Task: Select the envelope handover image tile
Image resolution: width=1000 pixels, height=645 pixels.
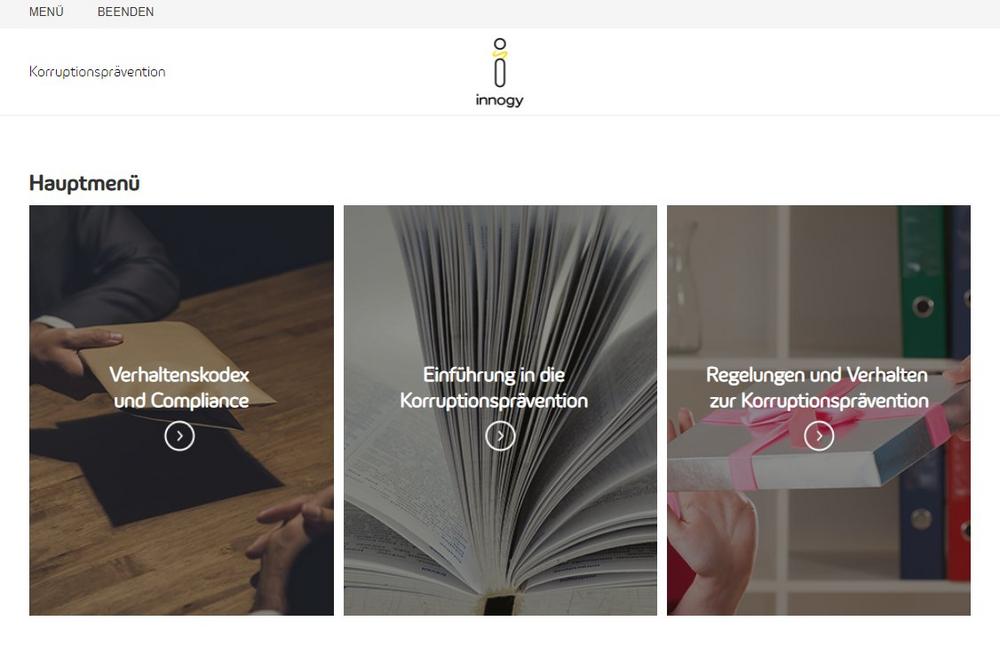Action: point(181,410)
